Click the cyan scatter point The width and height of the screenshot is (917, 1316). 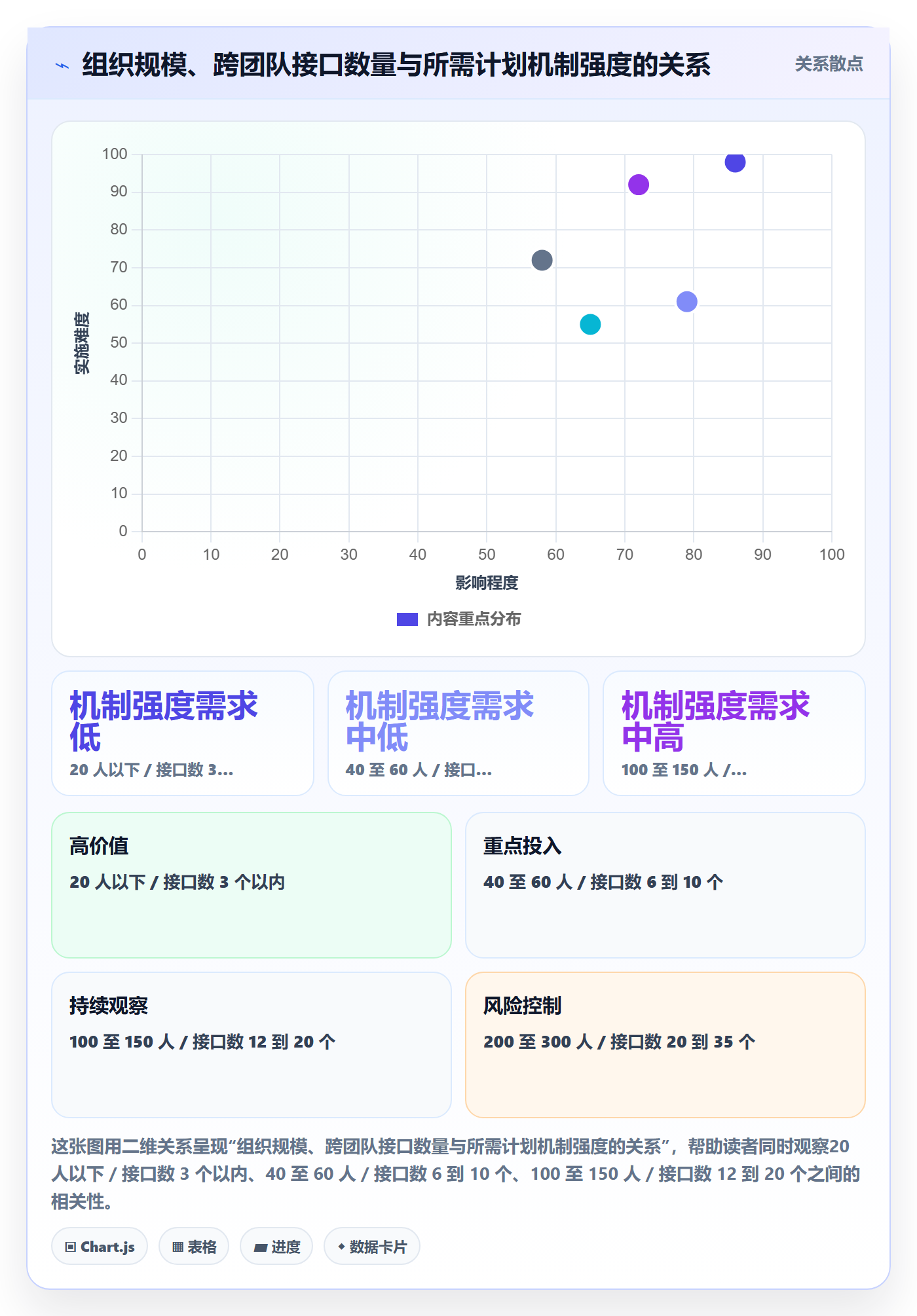click(590, 324)
